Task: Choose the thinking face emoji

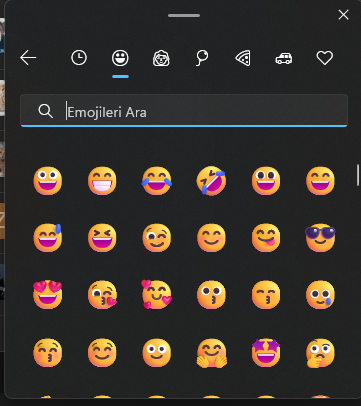Action: pyautogui.click(x=320, y=353)
